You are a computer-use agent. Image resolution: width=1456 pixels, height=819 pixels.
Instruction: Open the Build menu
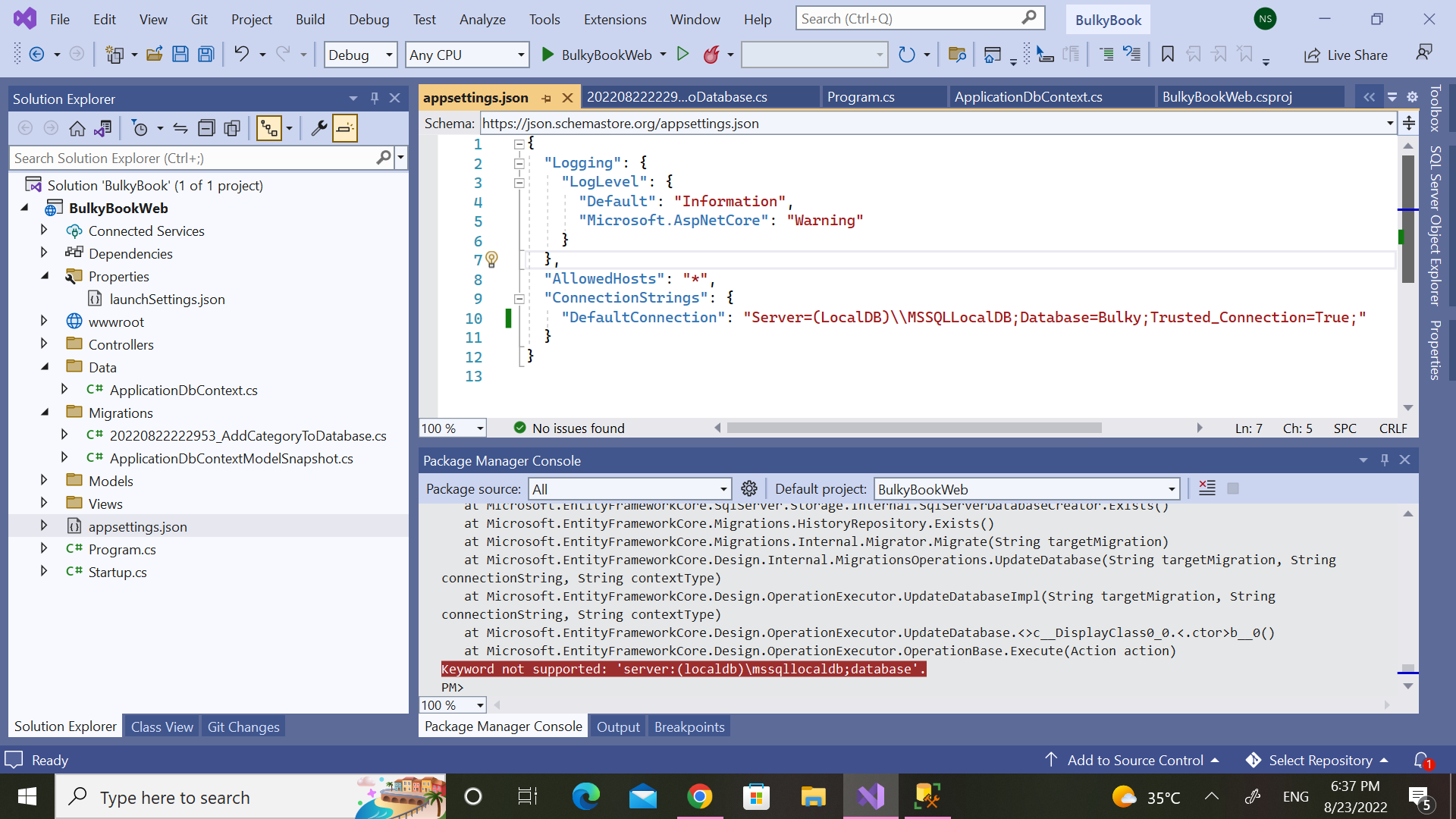[310, 19]
